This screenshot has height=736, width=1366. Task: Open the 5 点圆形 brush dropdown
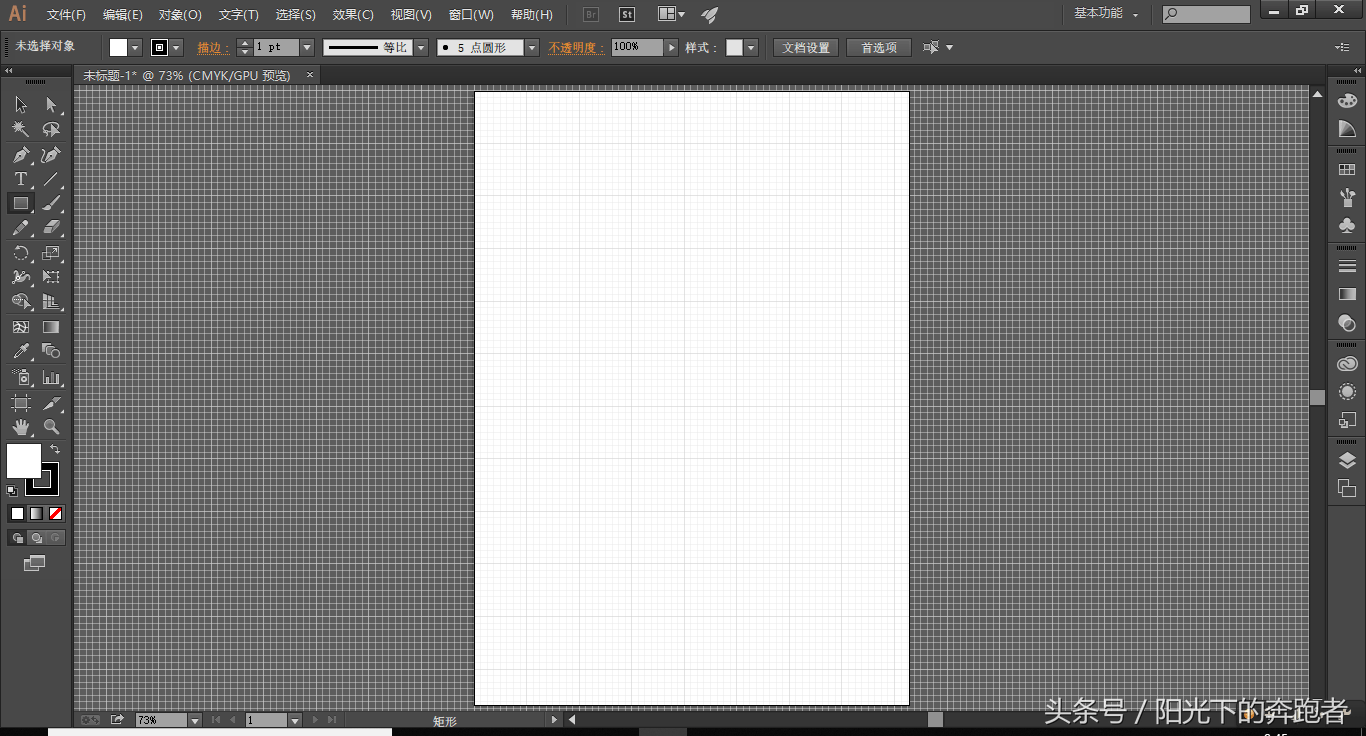click(x=532, y=48)
